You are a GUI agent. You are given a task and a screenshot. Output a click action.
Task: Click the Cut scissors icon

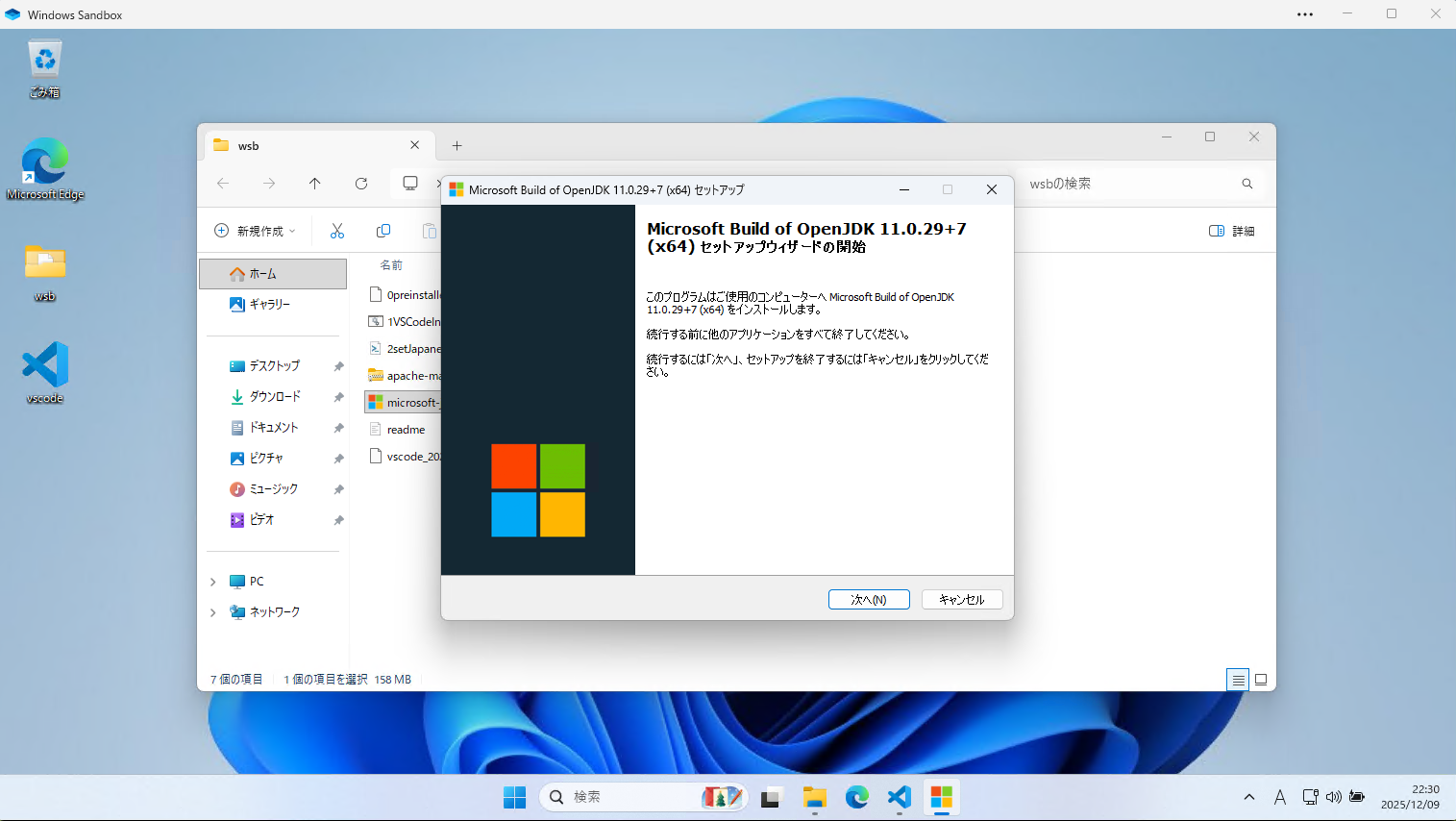click(x=337, y=231)
